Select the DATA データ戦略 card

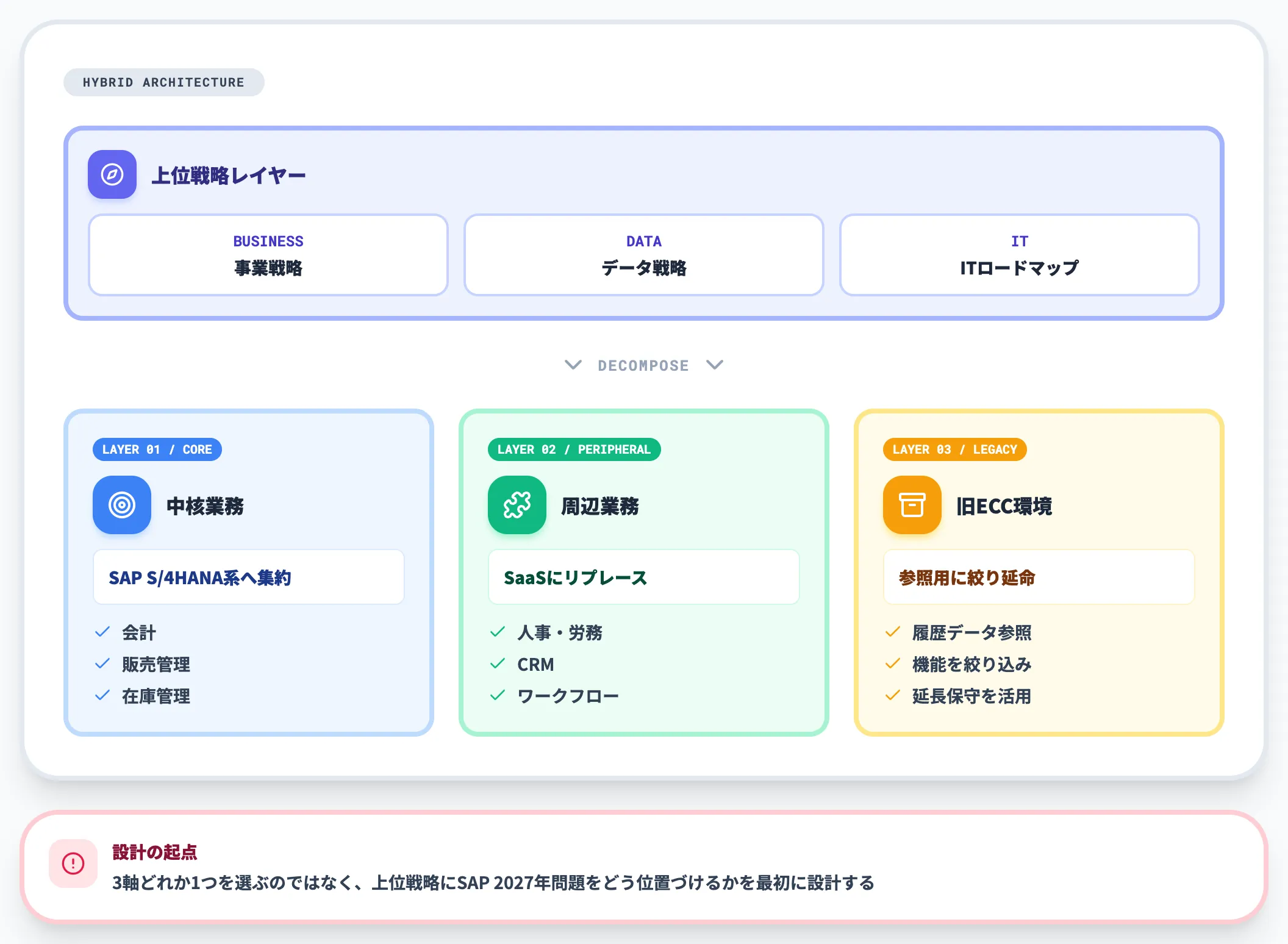pos(644,255)
